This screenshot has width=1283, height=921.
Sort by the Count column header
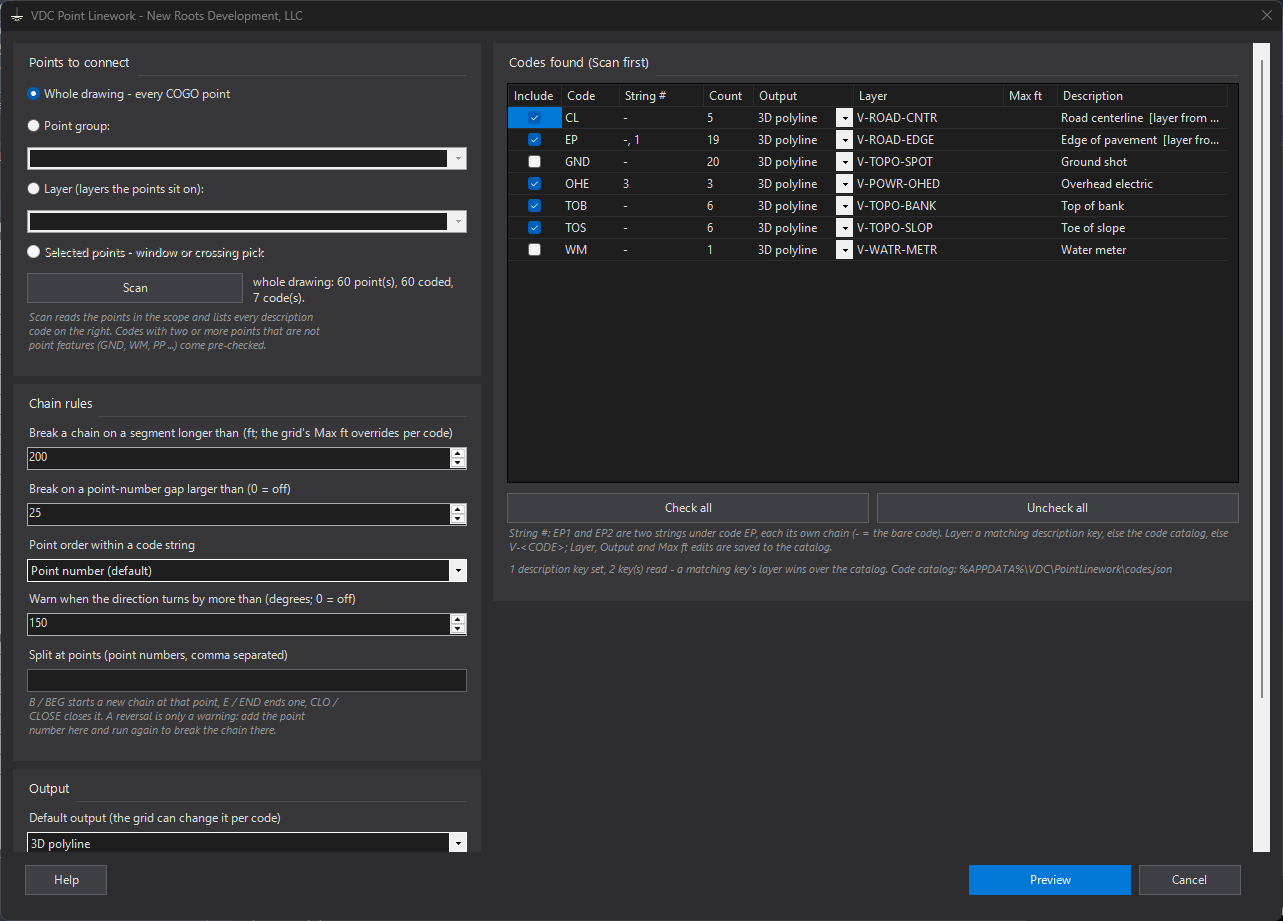point(727,96)
